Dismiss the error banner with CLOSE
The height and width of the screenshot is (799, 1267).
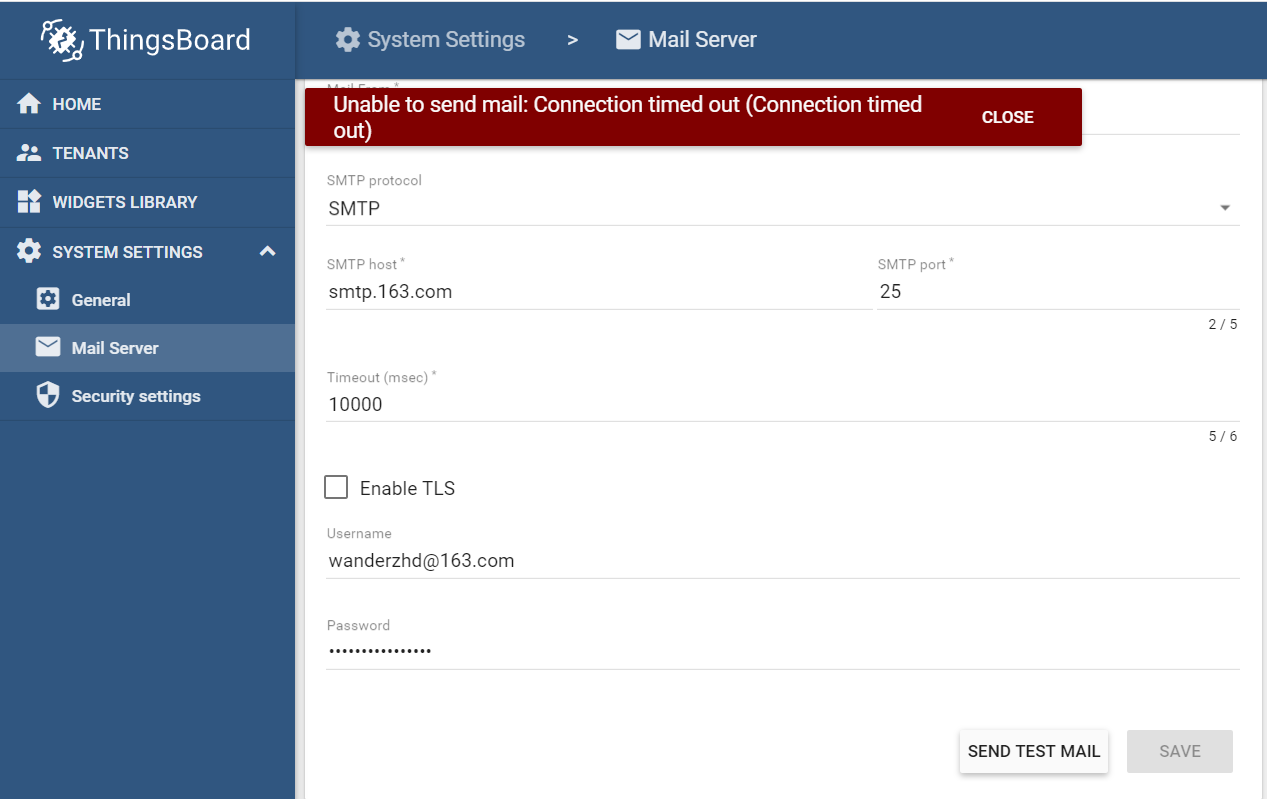[x=1007, y=117]
